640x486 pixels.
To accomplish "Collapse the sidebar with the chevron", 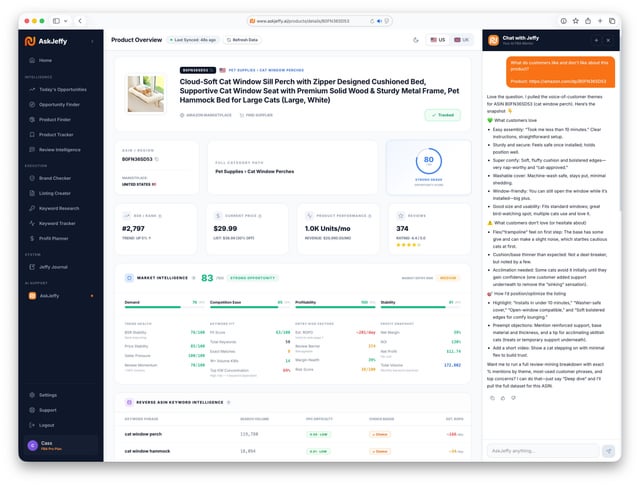I will point(92,41).
